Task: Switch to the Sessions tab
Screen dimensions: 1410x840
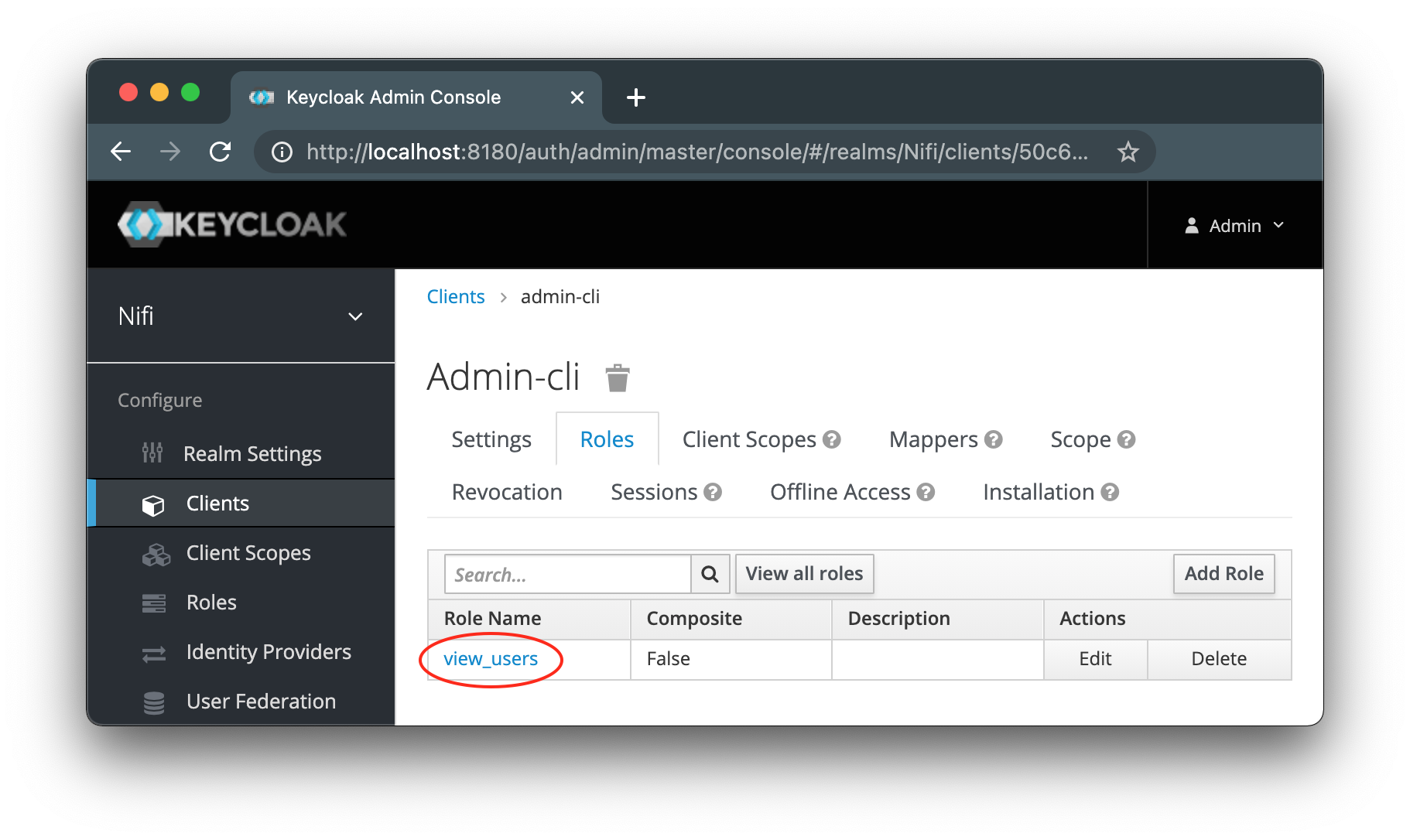Action: (x=654, y=492)
